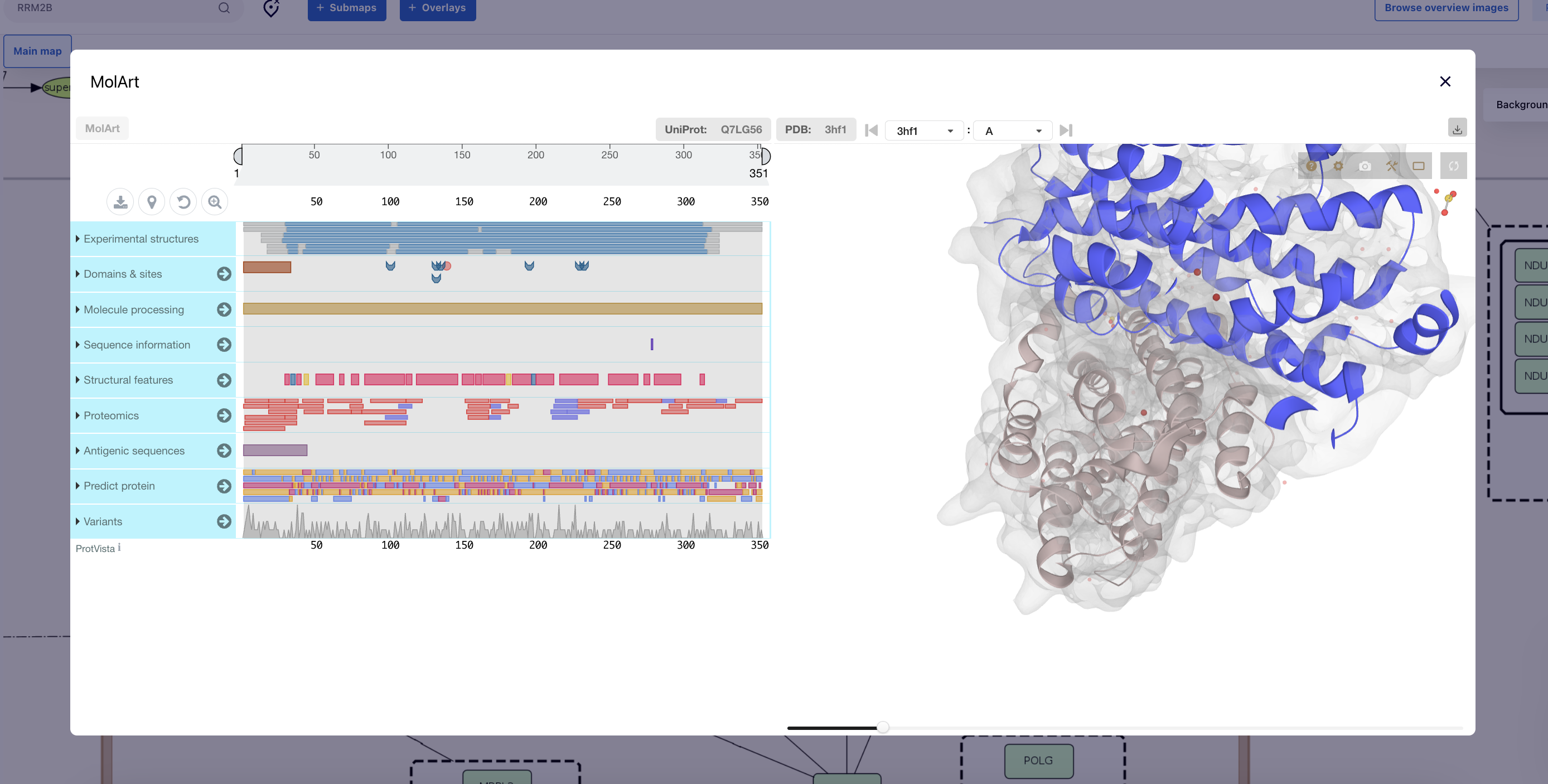Toggle the Proteomics arrow button
This screenshot has height=784, width=1548.
pyautogui.click(x=224, y=416)
